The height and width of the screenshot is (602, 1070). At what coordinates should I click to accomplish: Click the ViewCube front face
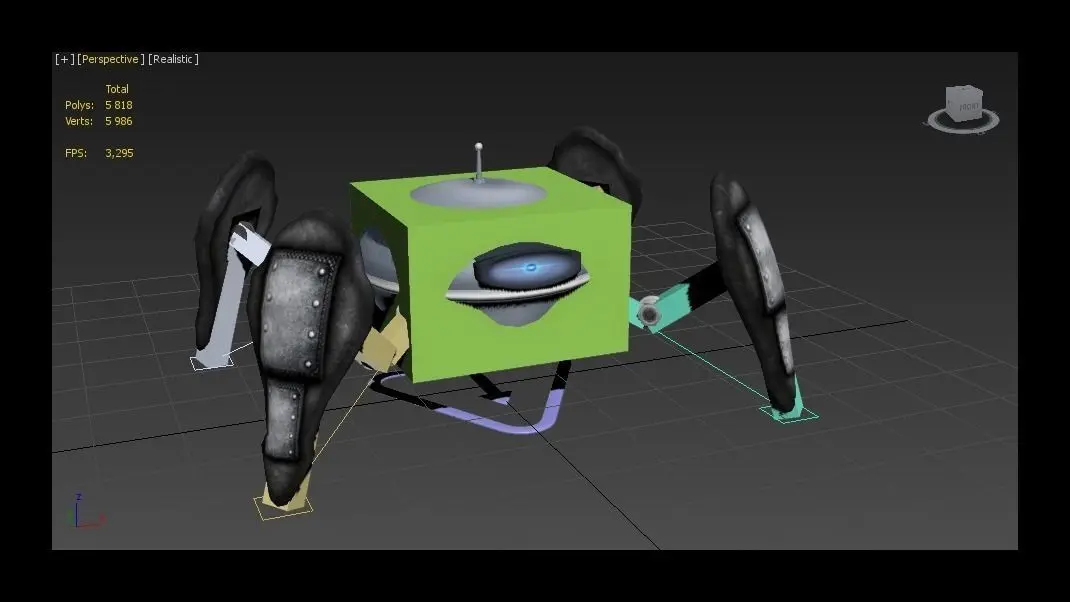968,106
